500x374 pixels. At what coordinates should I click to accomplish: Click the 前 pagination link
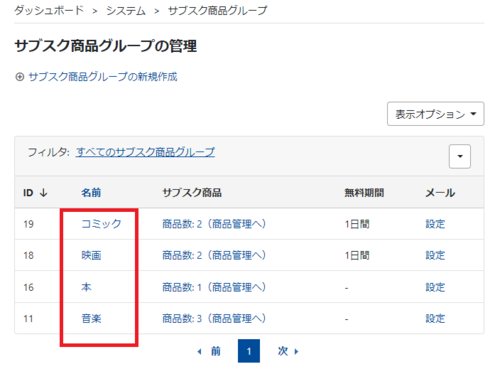(216, 351)
